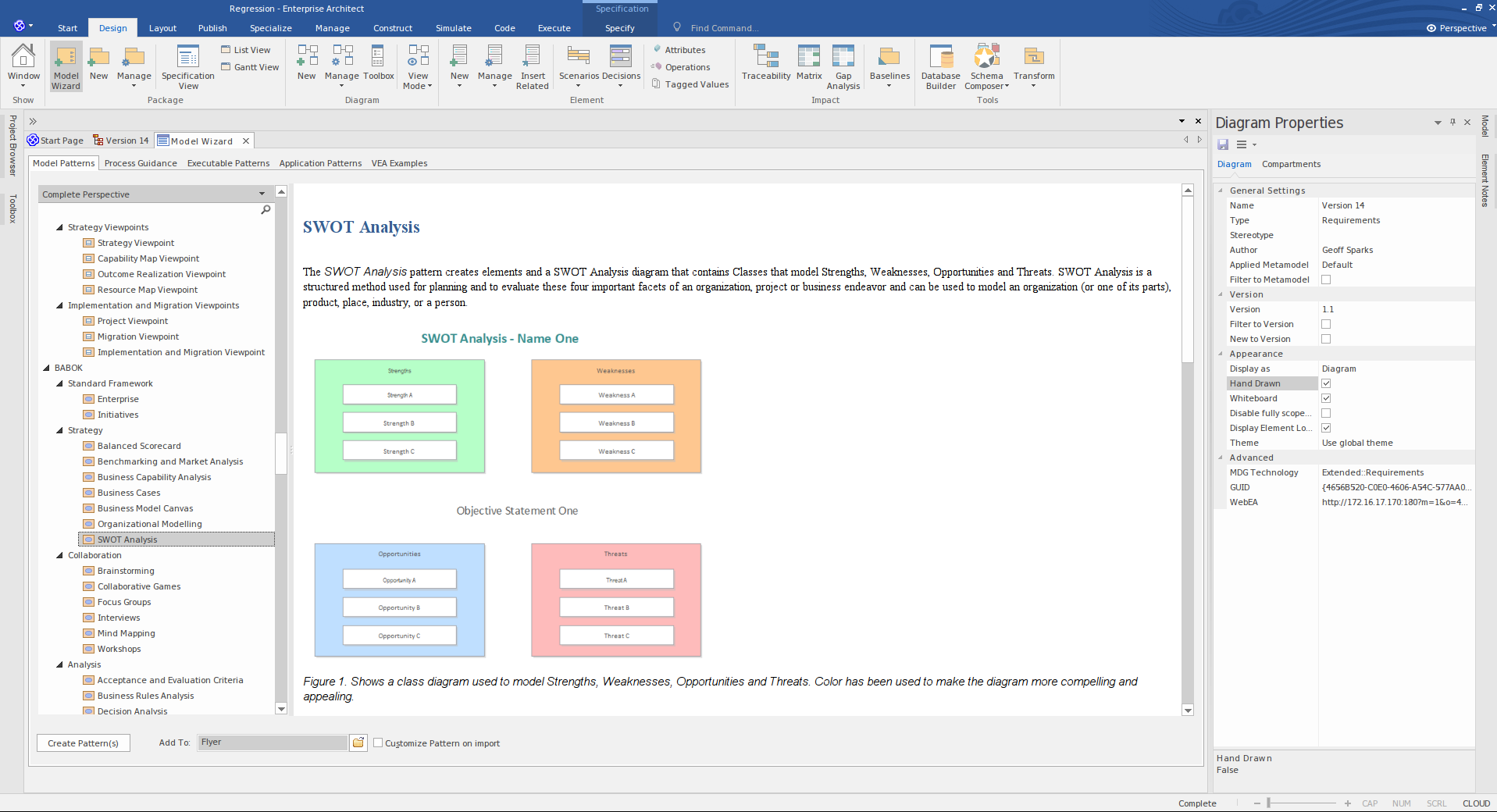Collapse the Collaboration tree node
Screen dimensions: 1497x812
[60, 555]
